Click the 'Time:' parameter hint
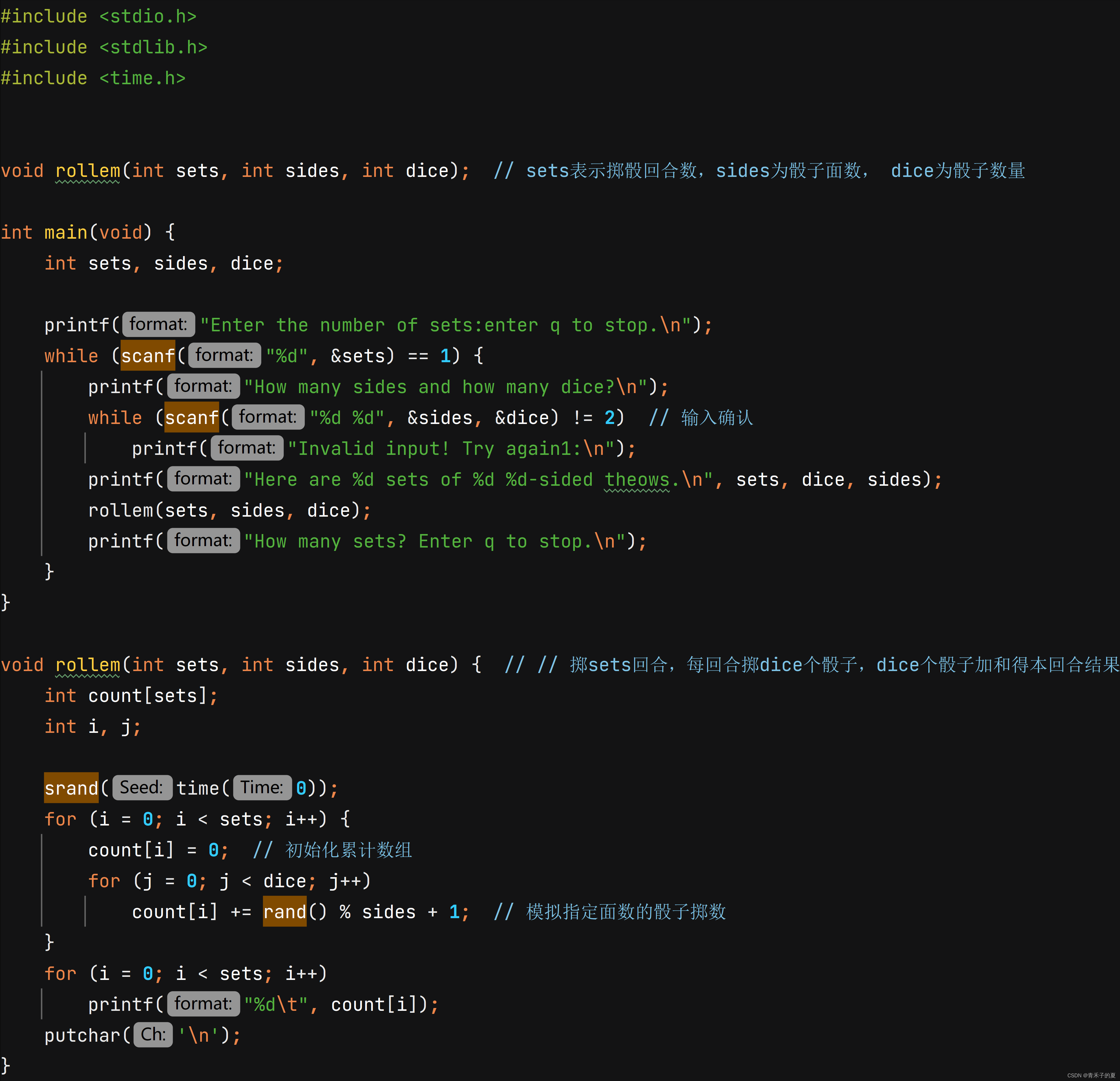 [262, 787]
